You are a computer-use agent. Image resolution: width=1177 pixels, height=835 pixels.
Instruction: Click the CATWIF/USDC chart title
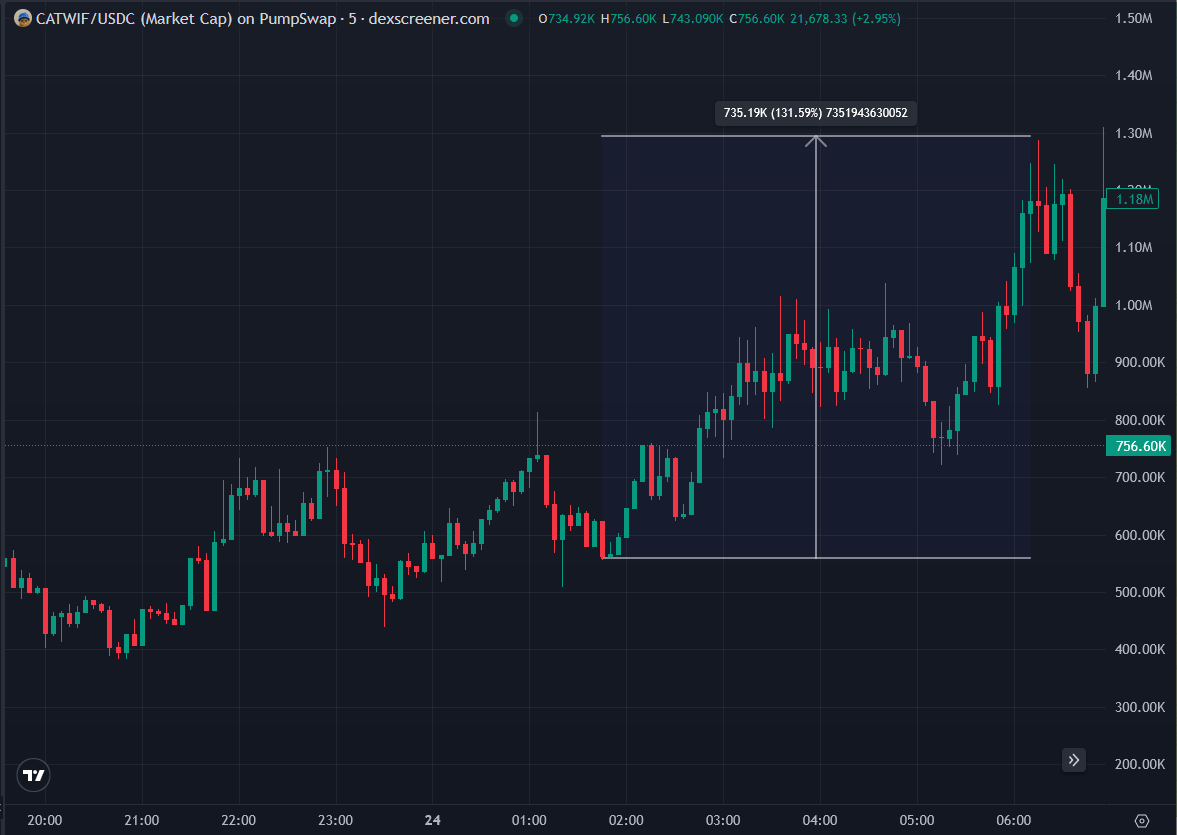click(x=262, y=19)
